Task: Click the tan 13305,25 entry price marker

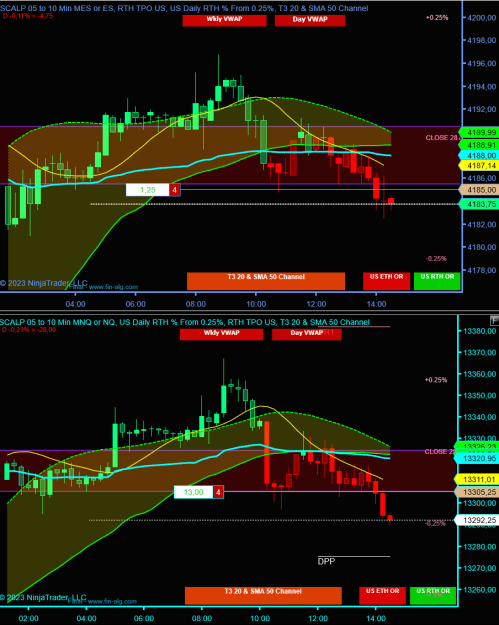Action: (x=477, y=492)
